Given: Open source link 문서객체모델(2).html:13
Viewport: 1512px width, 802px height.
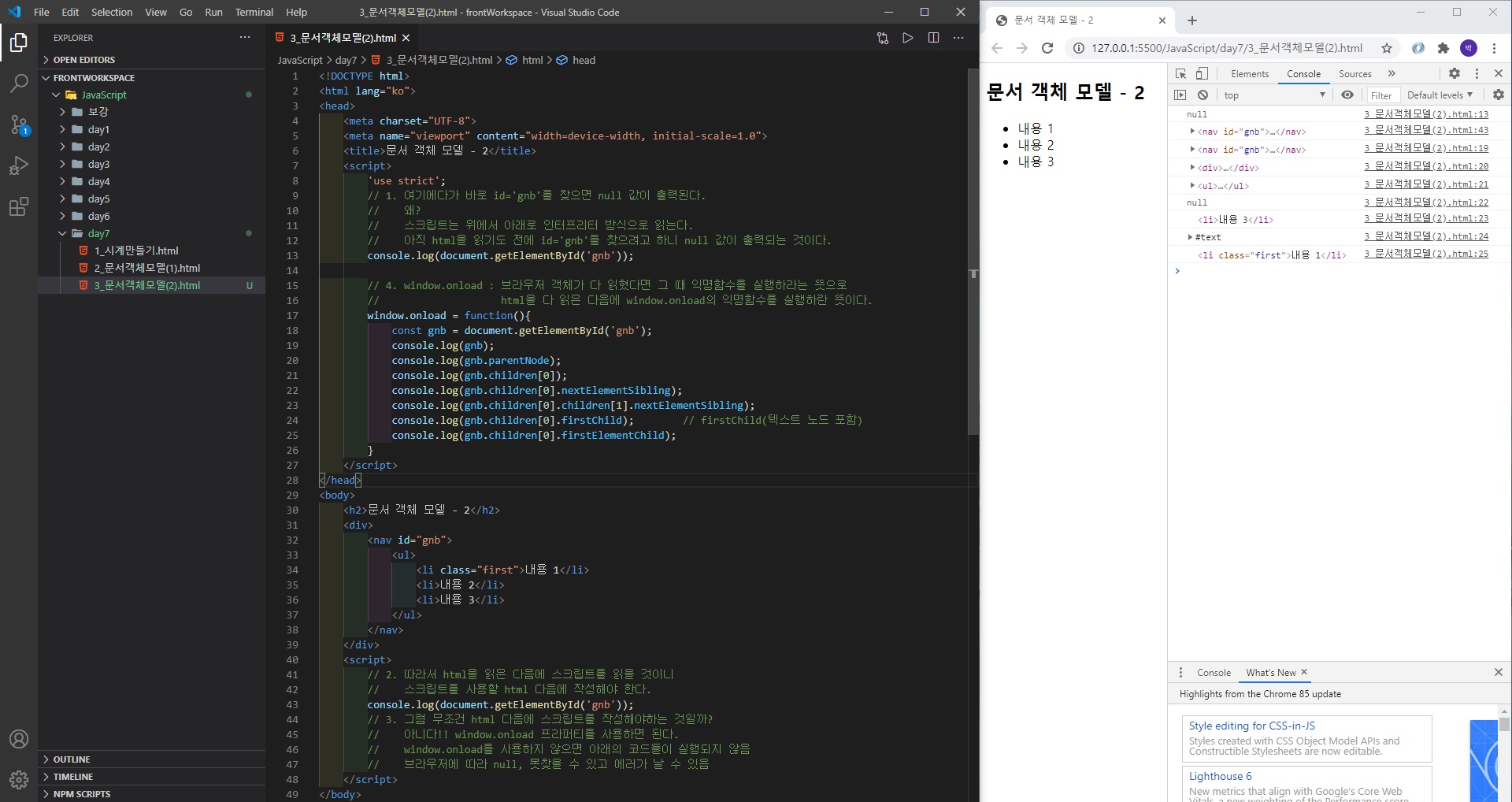Looking at the screenshot, I should point(1426,114).
